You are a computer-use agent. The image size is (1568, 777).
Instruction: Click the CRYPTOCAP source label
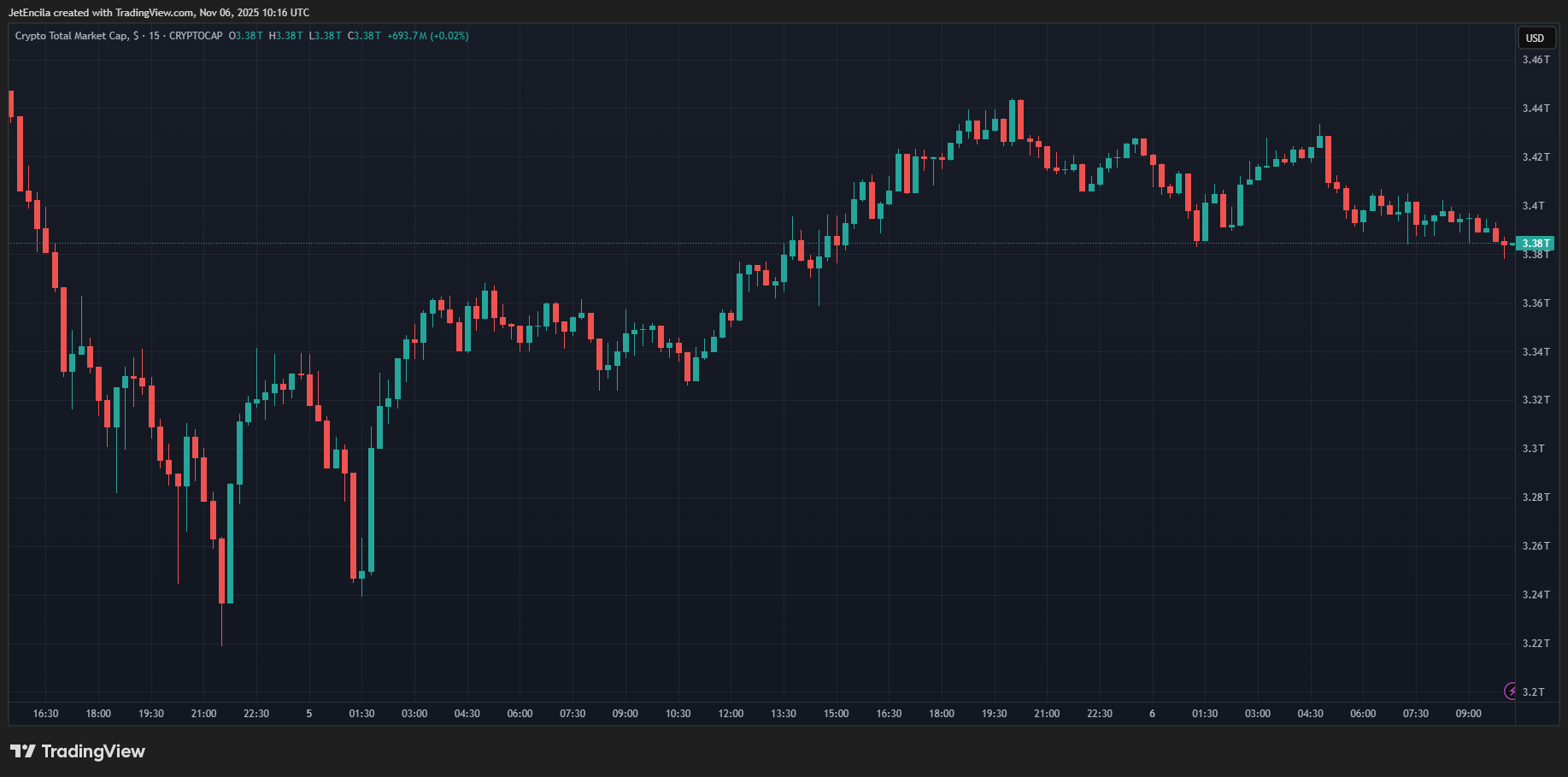196,36
